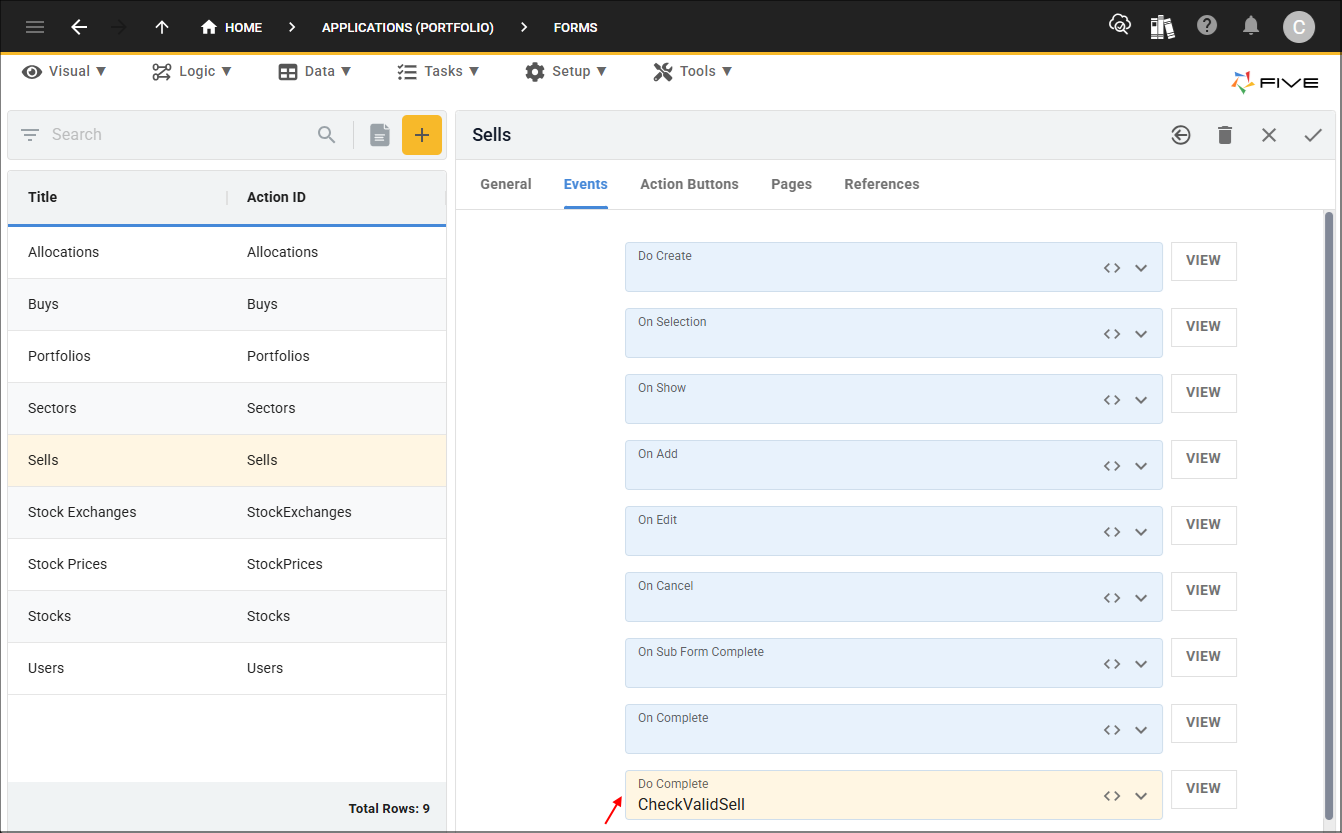Viewport: 1342px width, 833px height.
Task: Open the On Complete dropdown chevron
Action: coord(1141,730)
